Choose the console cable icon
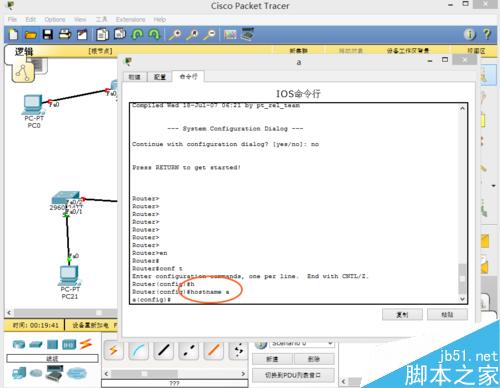Image resolution: width=500 pixels, height=388 pixels. pos(138,350)
